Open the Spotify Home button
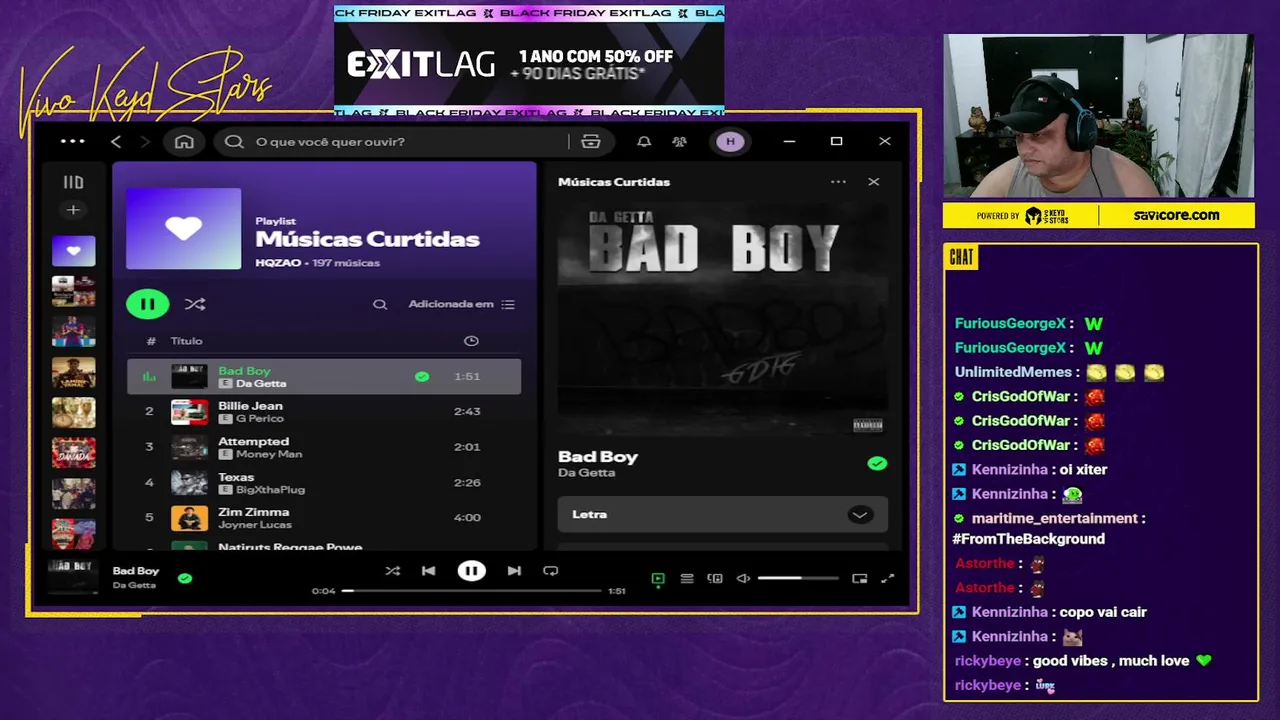 tap(184, 142)
